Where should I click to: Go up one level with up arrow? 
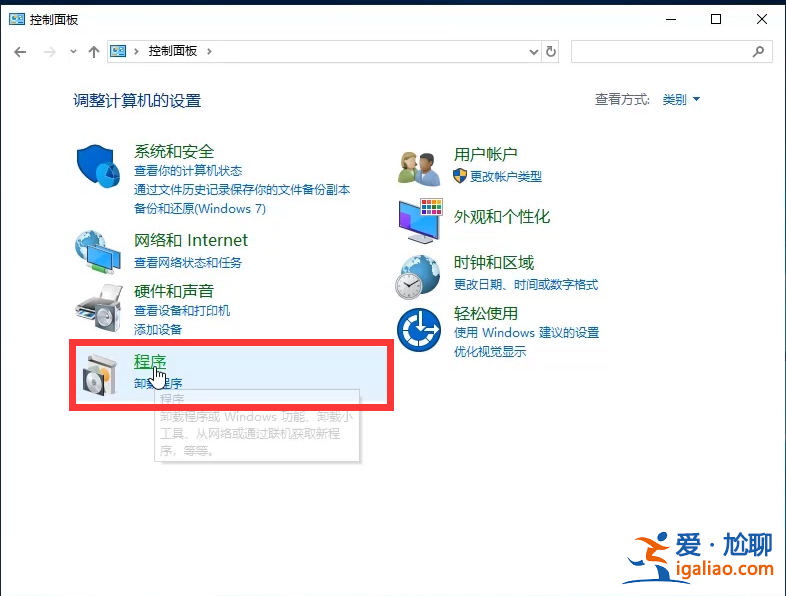pyautogui.click(x=94, y=52)
